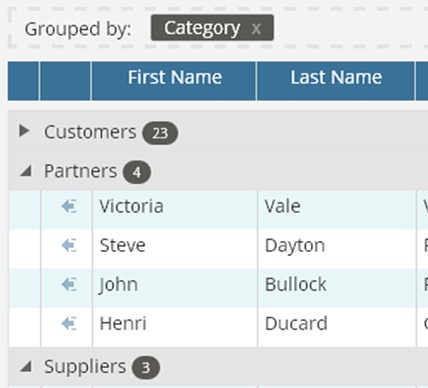428x388 pixels.
Task: Open Henri Ducard's record arrow icon
Action: pyautogui.click(x=69, y=324)
